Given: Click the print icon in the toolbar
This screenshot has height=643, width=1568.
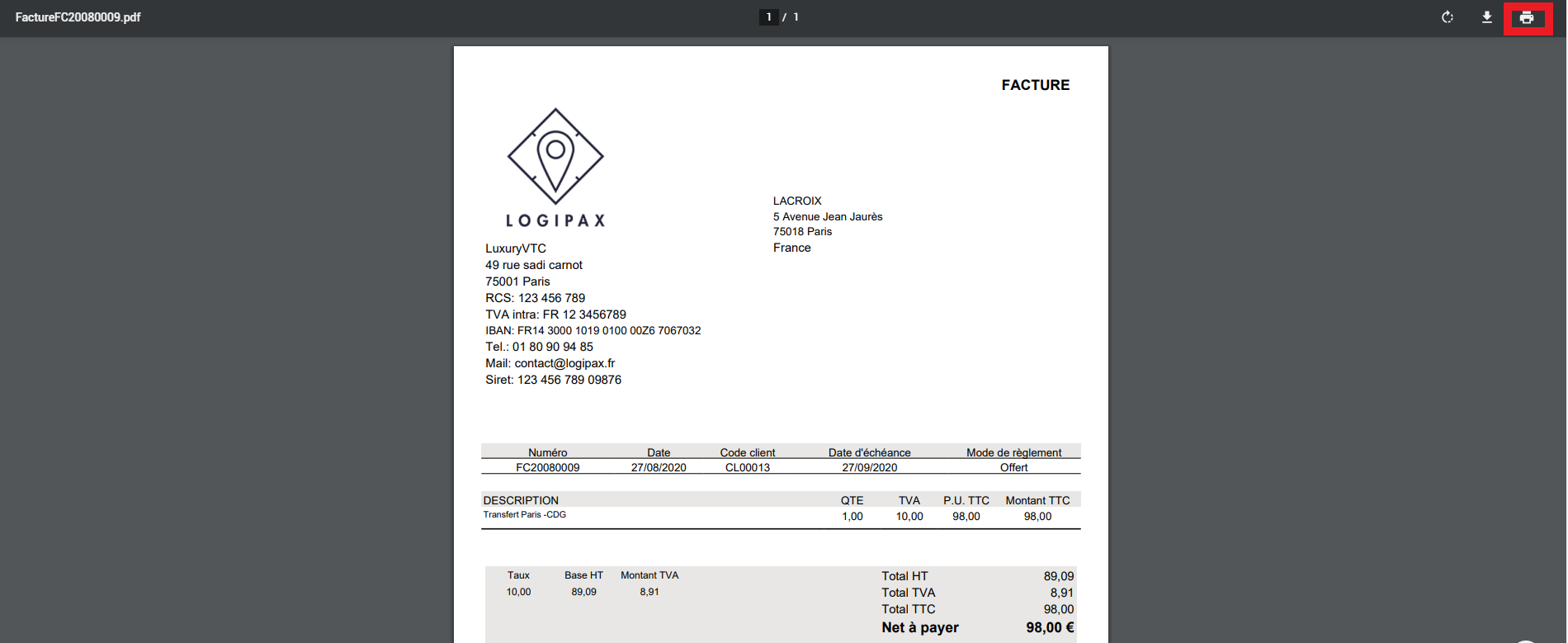Looking at the screenshot, I should click(1527, 17).
